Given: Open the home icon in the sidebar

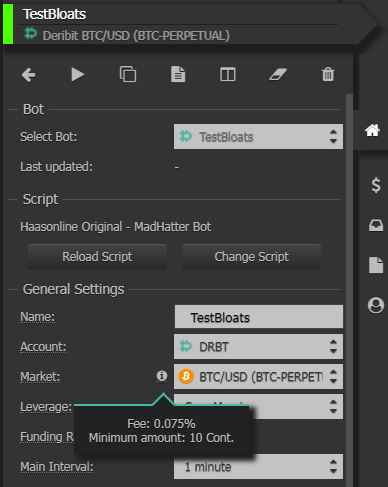Looking at the screenshot, I should click(372, 130).
